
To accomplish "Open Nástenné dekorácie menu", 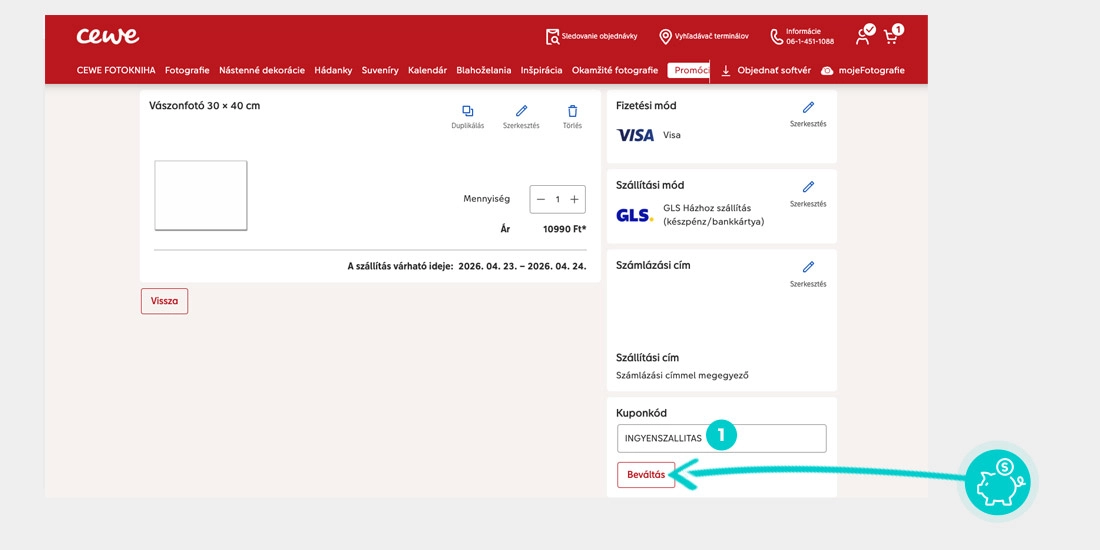I will point(262,70).
